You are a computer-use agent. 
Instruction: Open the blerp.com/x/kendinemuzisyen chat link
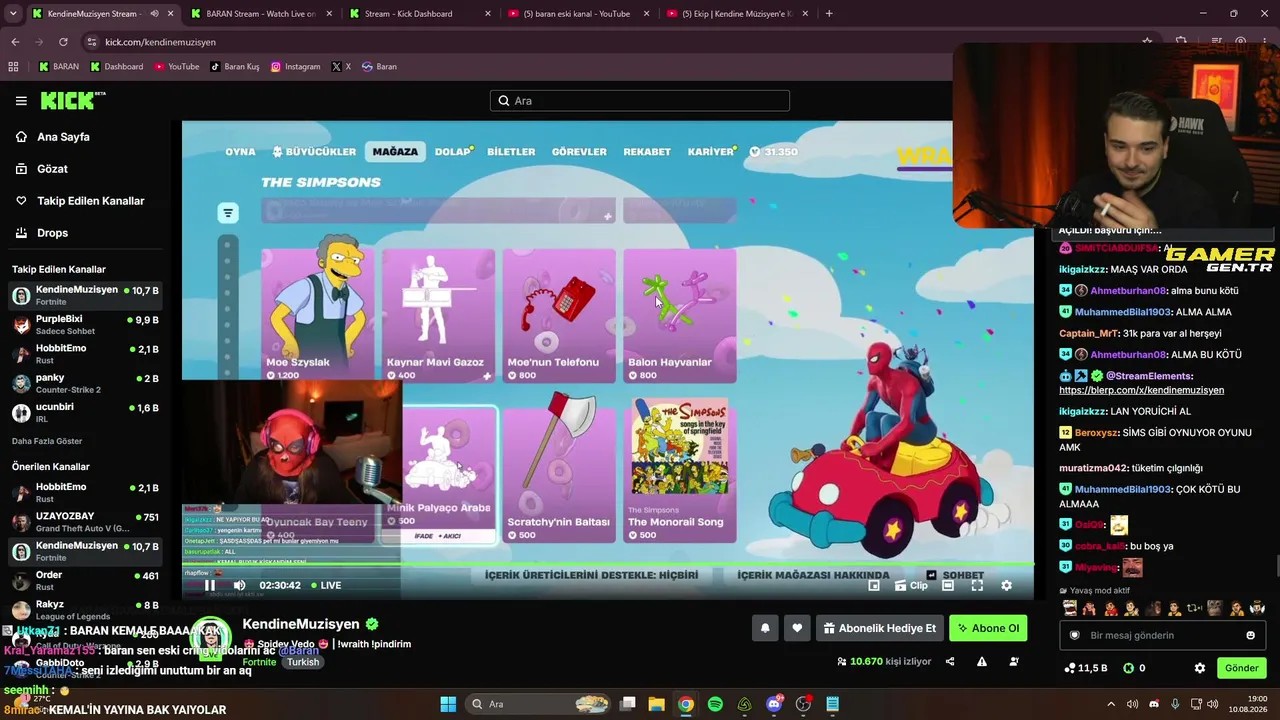point(1141,390)
